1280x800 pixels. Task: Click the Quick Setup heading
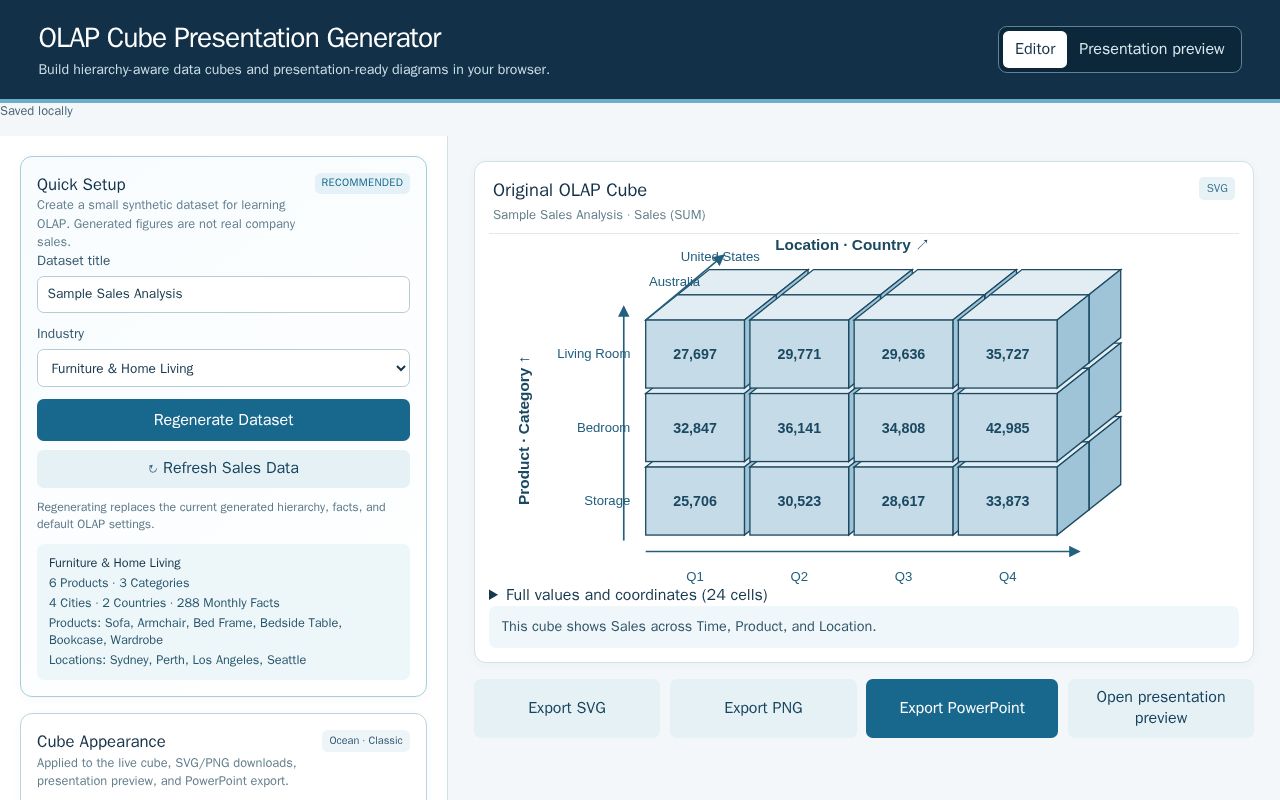click(81, 185)
